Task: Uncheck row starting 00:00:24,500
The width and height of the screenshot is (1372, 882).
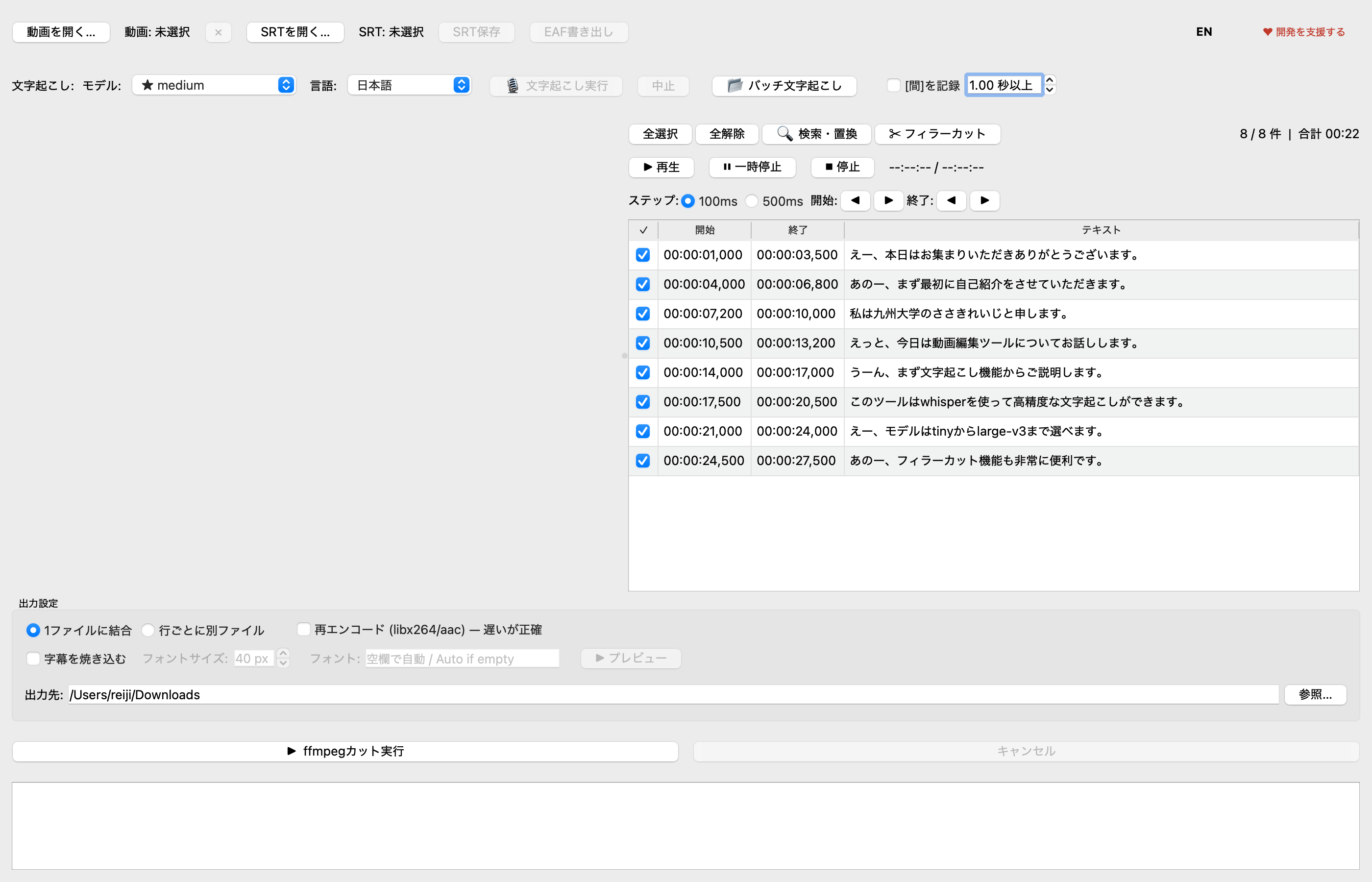Action: coord(643,461)
